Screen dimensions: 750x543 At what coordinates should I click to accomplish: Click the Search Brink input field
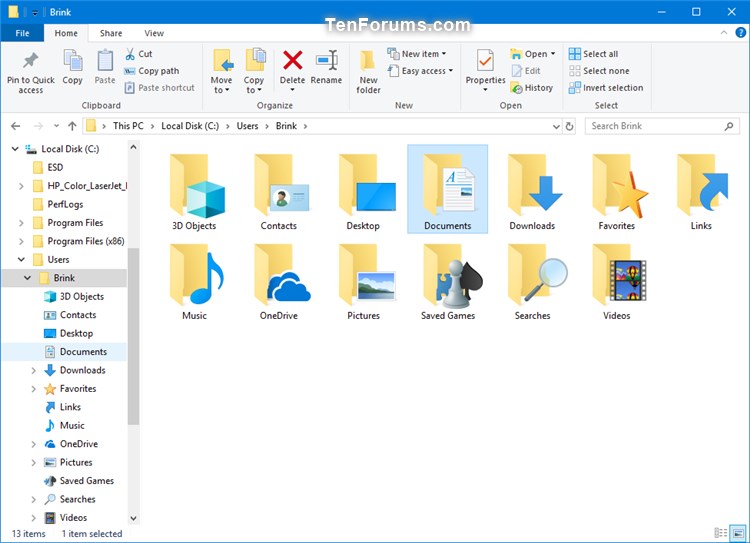[660, 126]
